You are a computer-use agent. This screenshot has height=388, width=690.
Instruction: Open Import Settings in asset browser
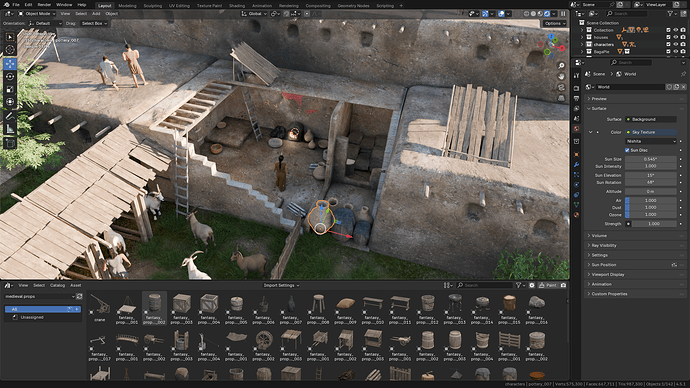pyautogui.click(x=281, y=286)
